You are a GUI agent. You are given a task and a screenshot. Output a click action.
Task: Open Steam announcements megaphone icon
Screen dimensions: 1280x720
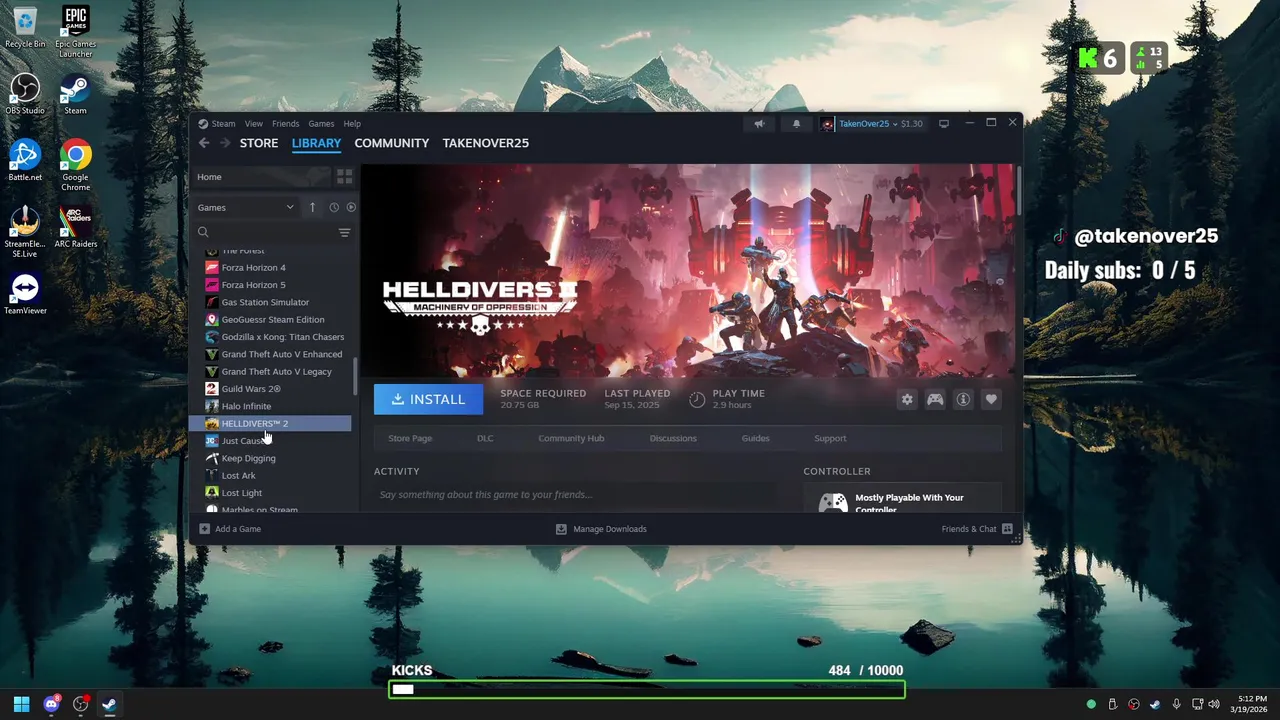point(759,124)
